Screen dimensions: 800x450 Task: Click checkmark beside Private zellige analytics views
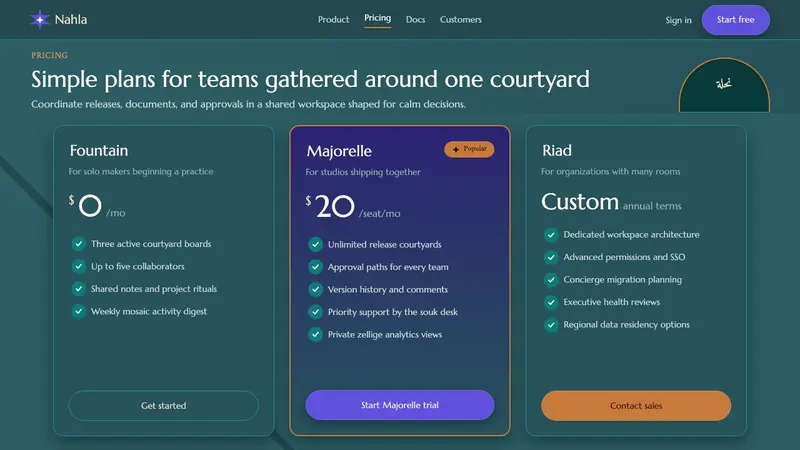coord(315,334)
